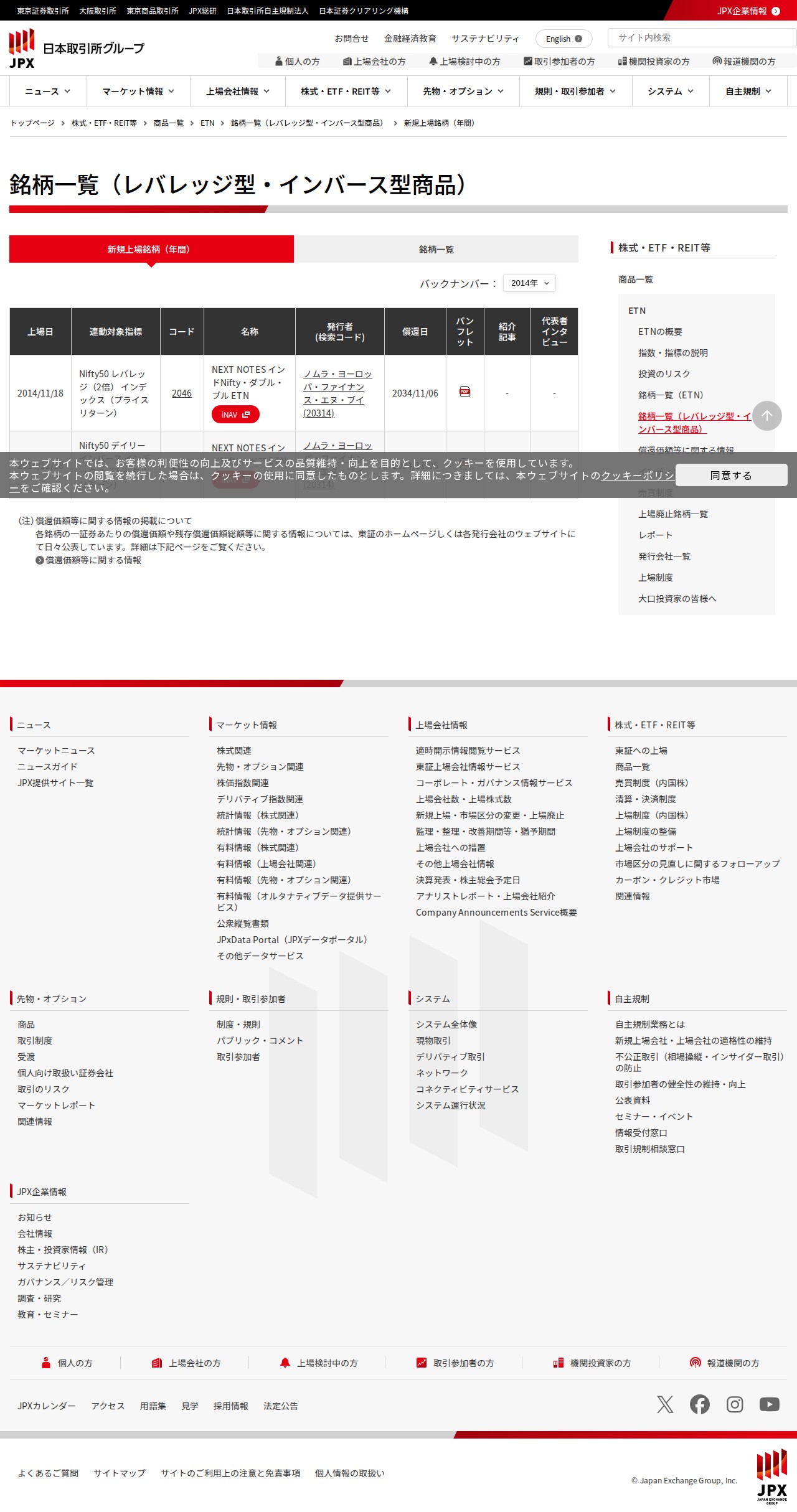Open 指数・指標の説明 in the sidebar menu
The height and width of the screenshot is (1512, 797).
(x=673, y=353)
